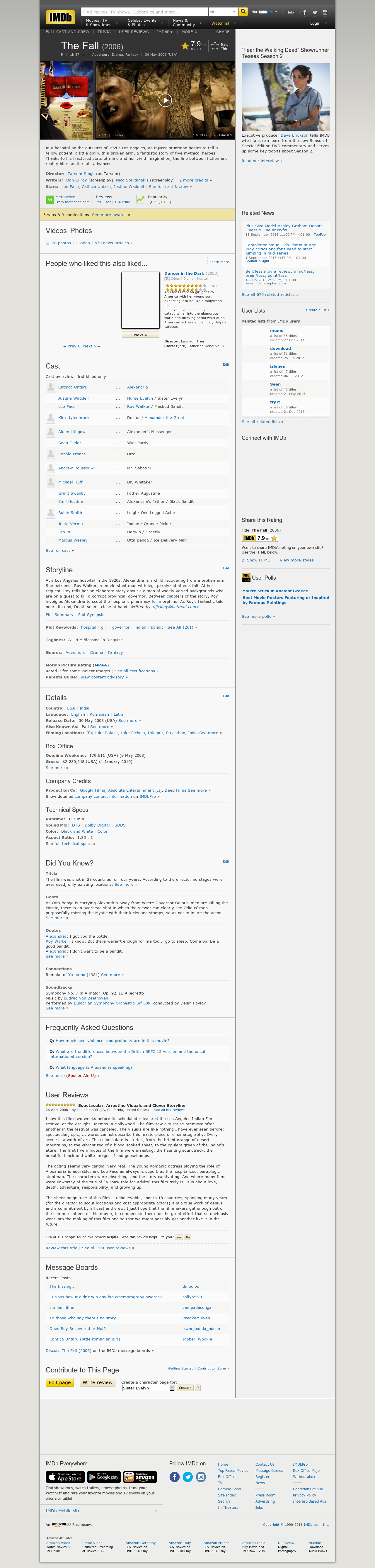This screenshot has width=375, height=1568.
Task: Click Help in the top header
Action: 290,12
